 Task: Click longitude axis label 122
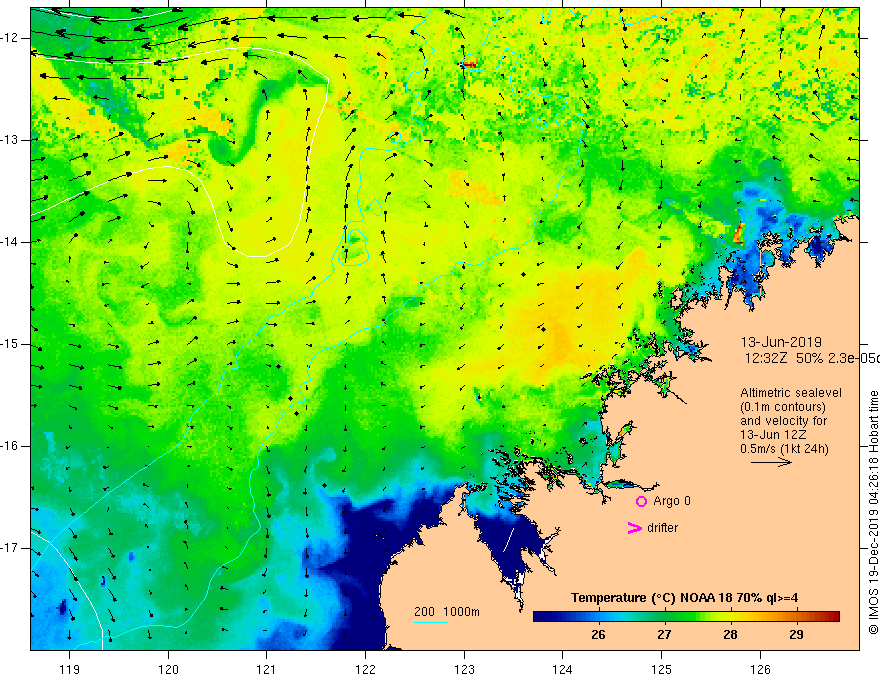(x=365, y=669)
